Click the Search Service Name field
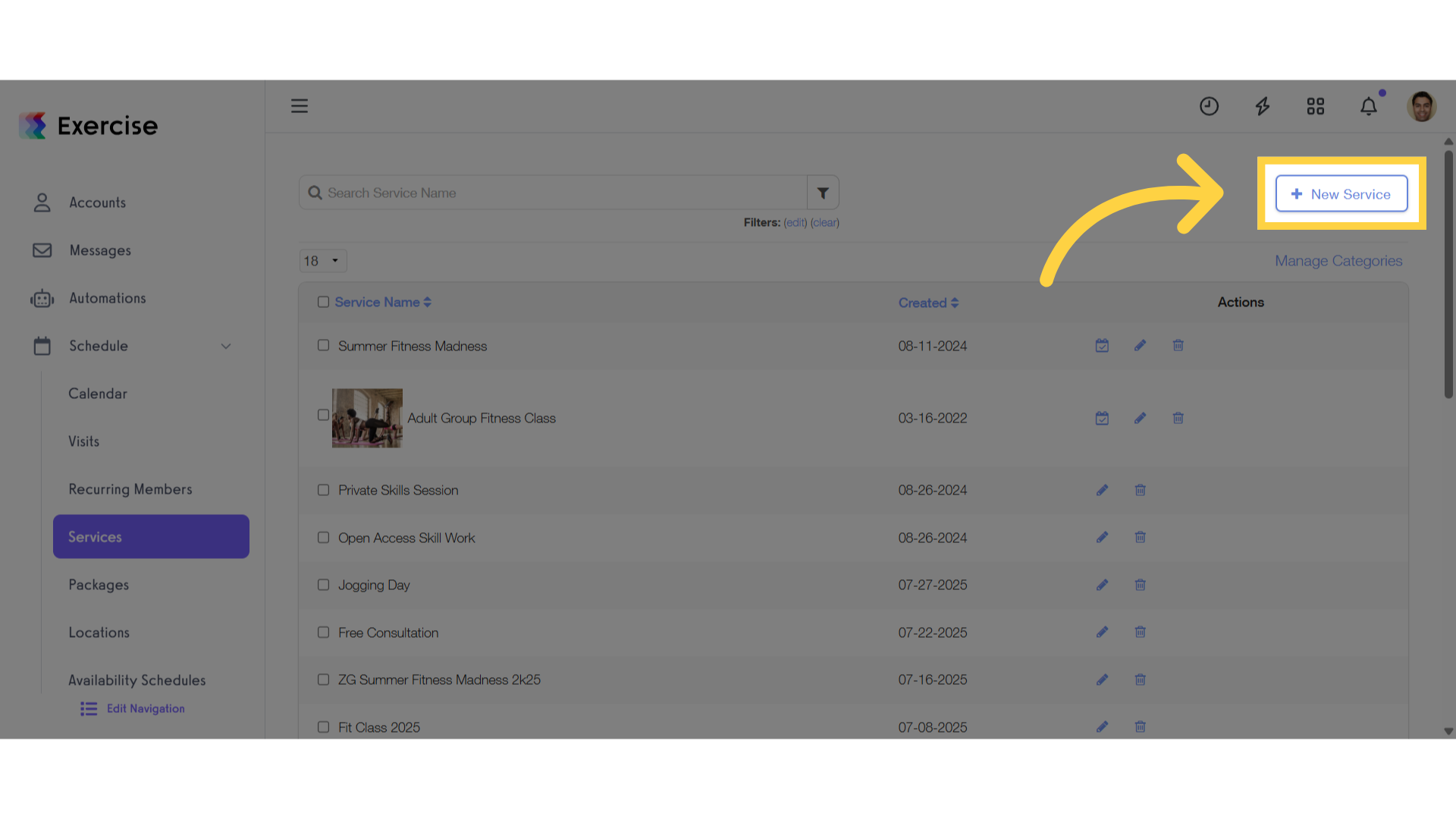The image size is (1456, 819). [x=554, y=193]
